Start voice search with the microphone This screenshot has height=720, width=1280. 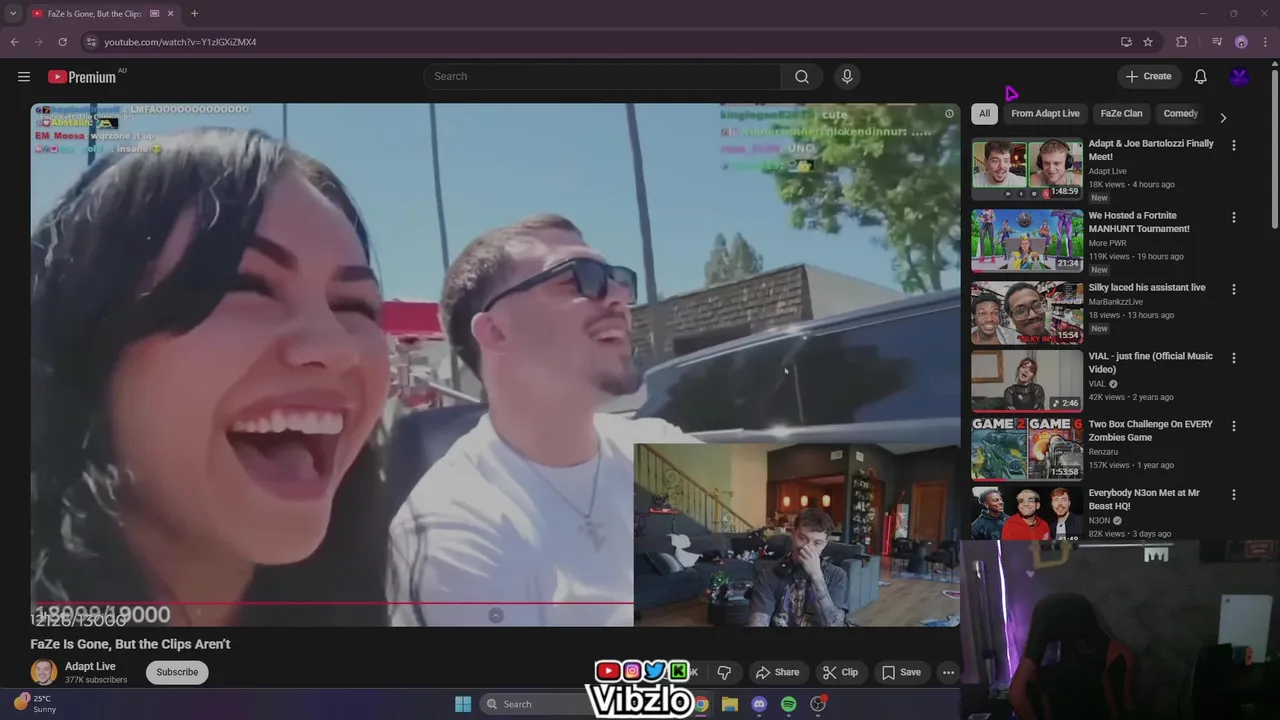(847, 76)
